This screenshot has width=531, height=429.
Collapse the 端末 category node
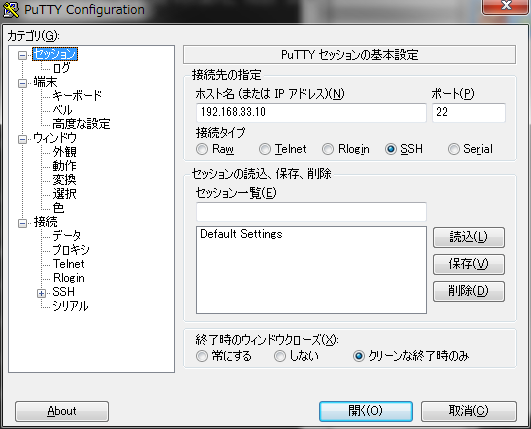coord(22,83)
